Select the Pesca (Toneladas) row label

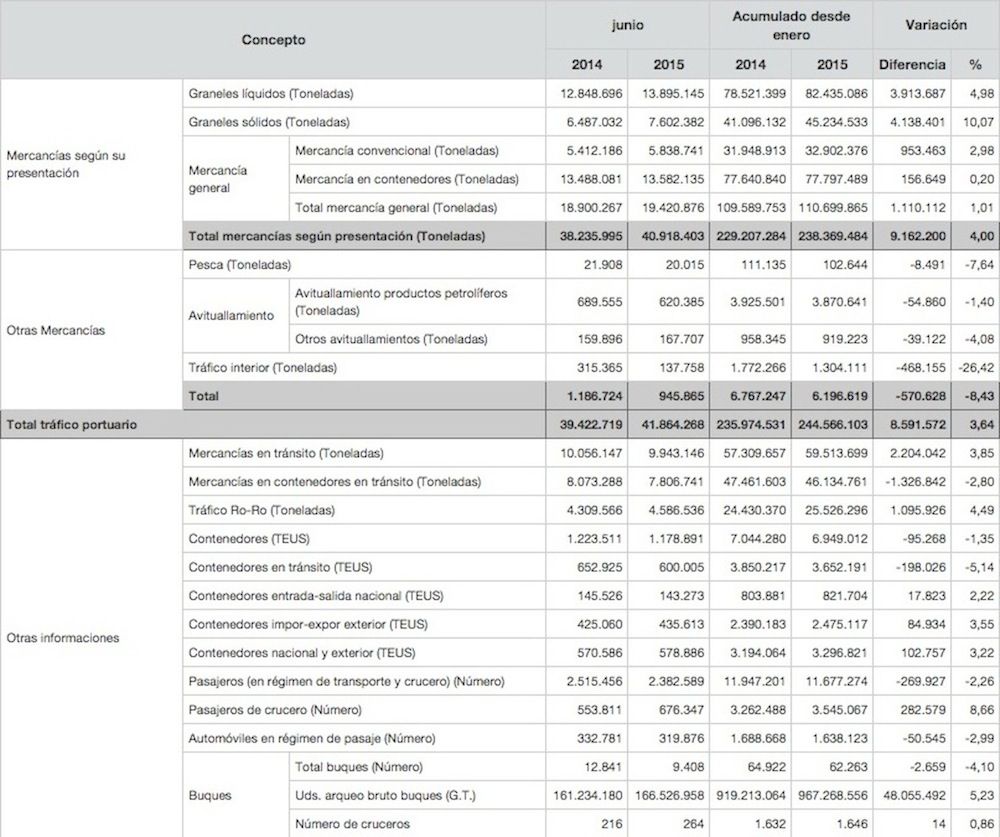(239, 265)
